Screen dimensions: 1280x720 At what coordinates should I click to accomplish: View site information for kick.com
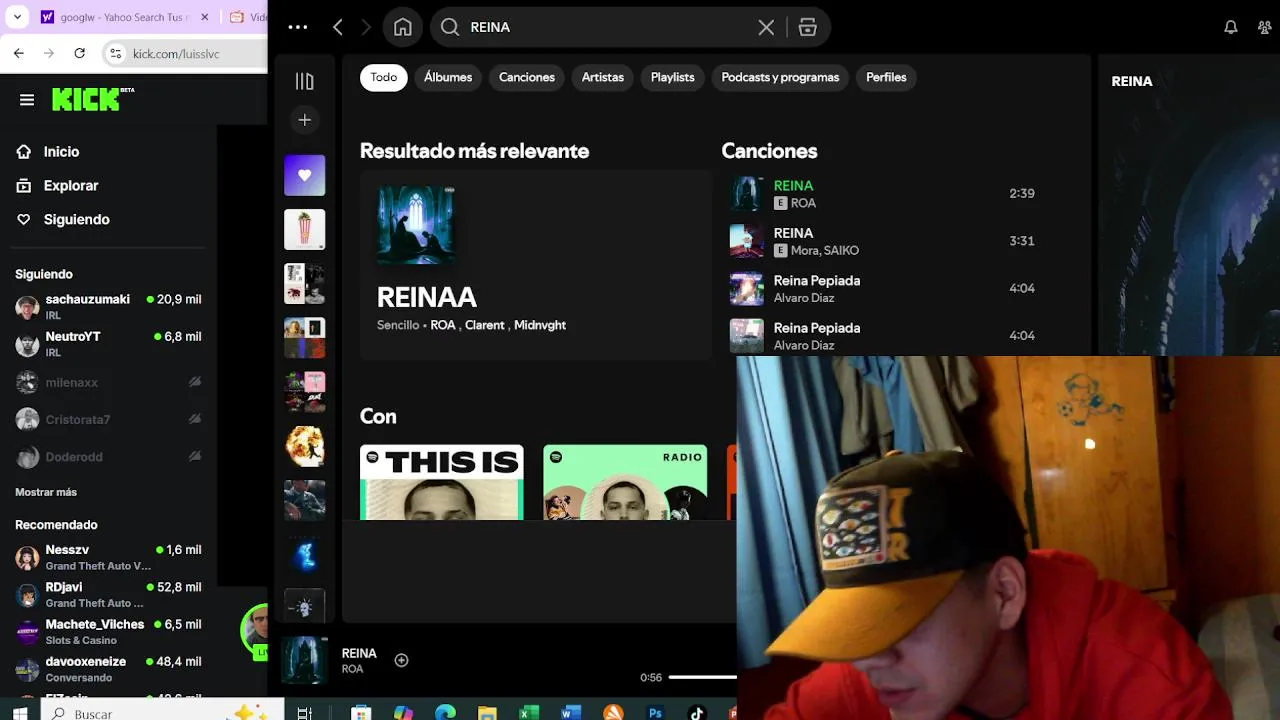coord(116,53)
